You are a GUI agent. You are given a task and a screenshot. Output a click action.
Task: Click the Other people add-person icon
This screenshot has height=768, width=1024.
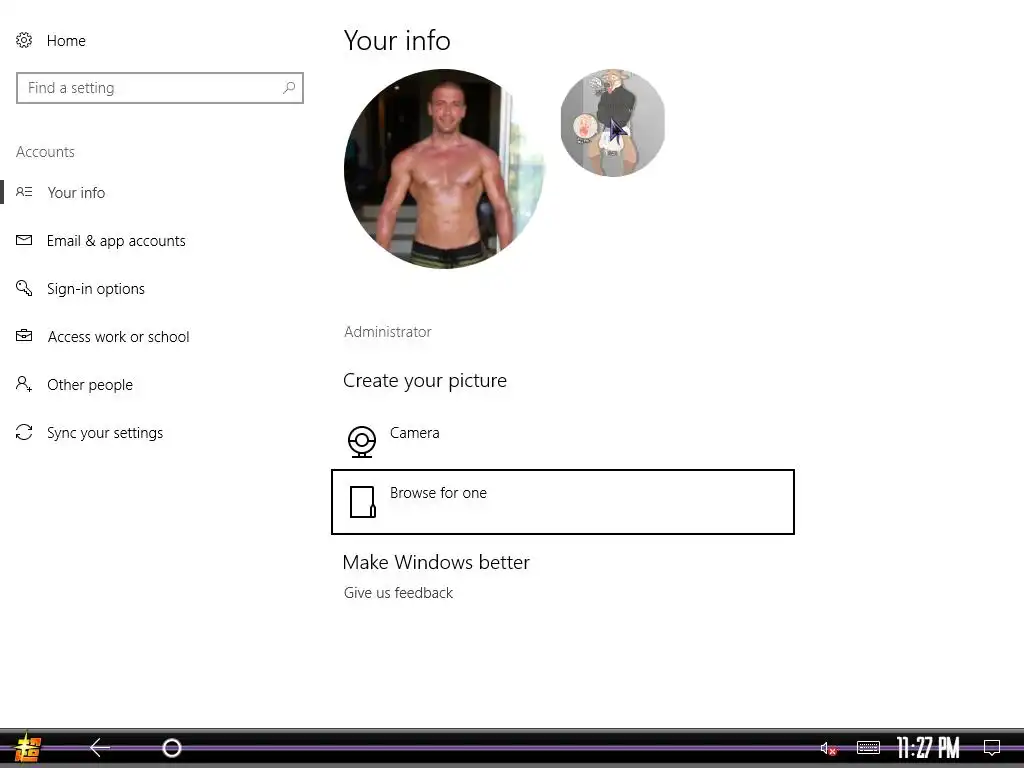[x=24, y=384]
